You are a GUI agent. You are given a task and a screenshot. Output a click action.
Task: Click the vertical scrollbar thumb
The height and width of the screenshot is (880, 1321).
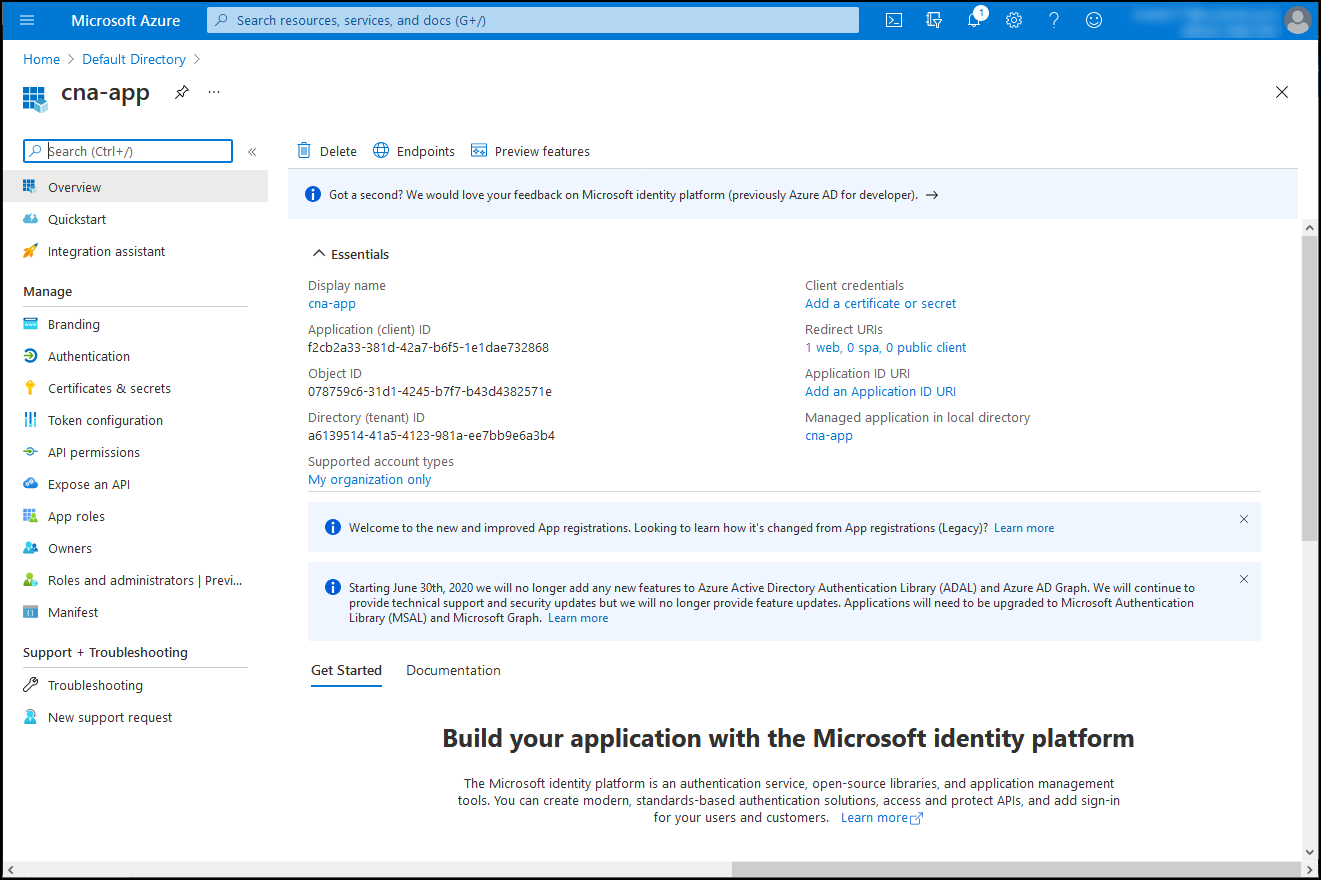point(1310,388)
